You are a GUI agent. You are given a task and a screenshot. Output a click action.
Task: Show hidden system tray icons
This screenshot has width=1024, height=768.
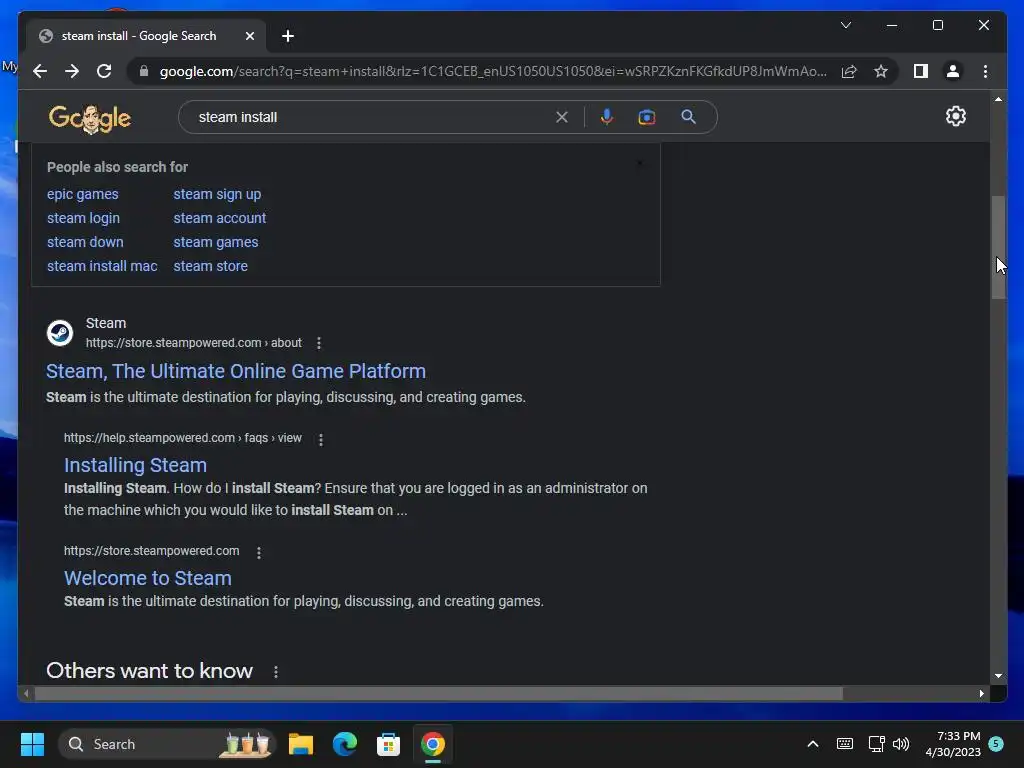812,744
